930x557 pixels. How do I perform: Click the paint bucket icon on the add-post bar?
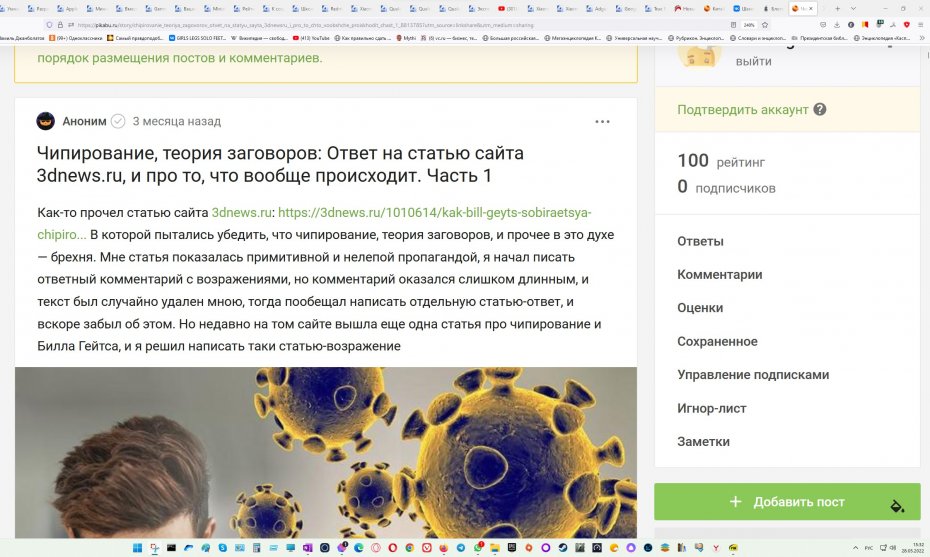[897, 504]
